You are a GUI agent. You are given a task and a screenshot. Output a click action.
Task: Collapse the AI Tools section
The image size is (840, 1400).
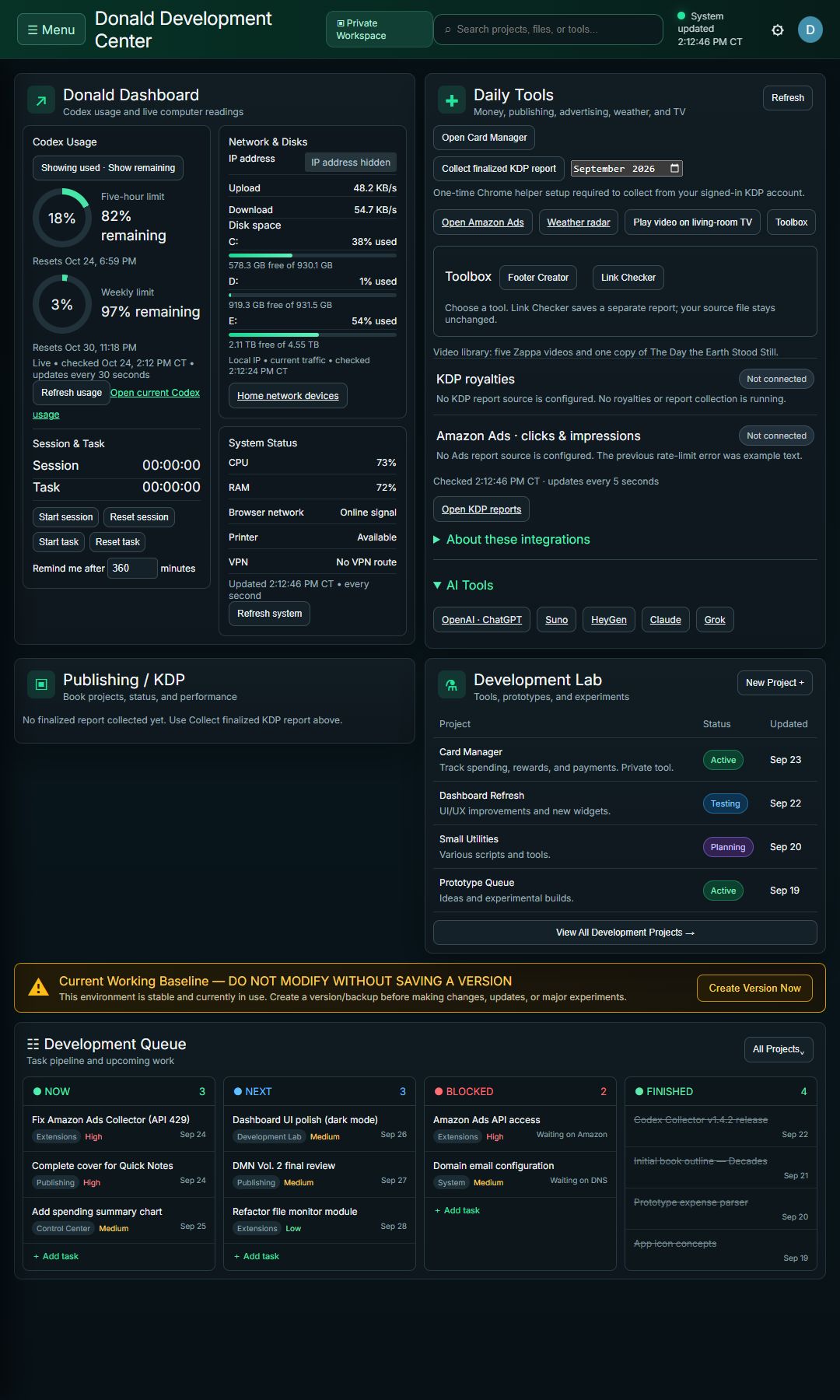coord(464,585)
